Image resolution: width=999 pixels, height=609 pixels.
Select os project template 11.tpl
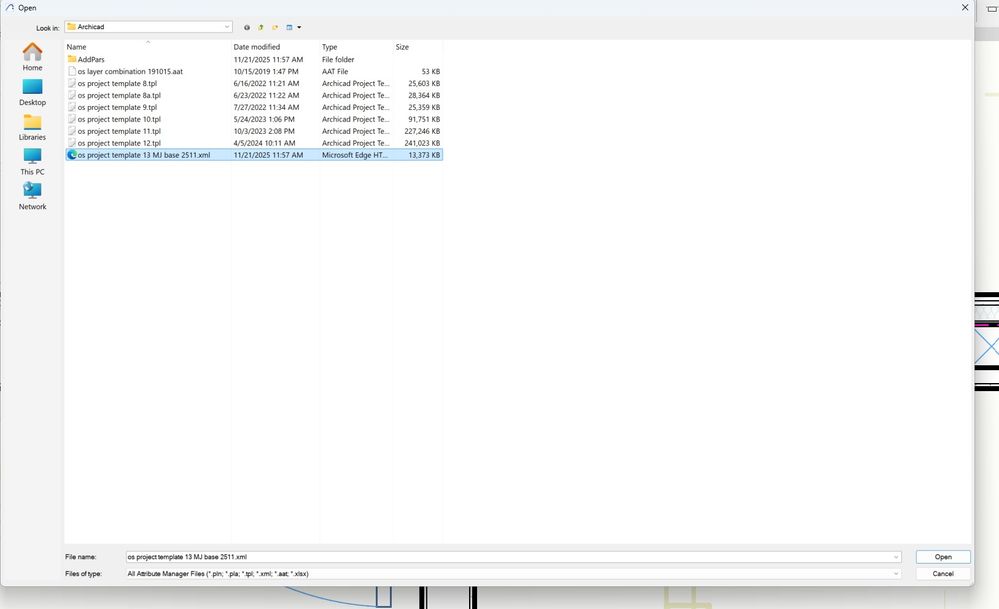[x=119, y=131]
